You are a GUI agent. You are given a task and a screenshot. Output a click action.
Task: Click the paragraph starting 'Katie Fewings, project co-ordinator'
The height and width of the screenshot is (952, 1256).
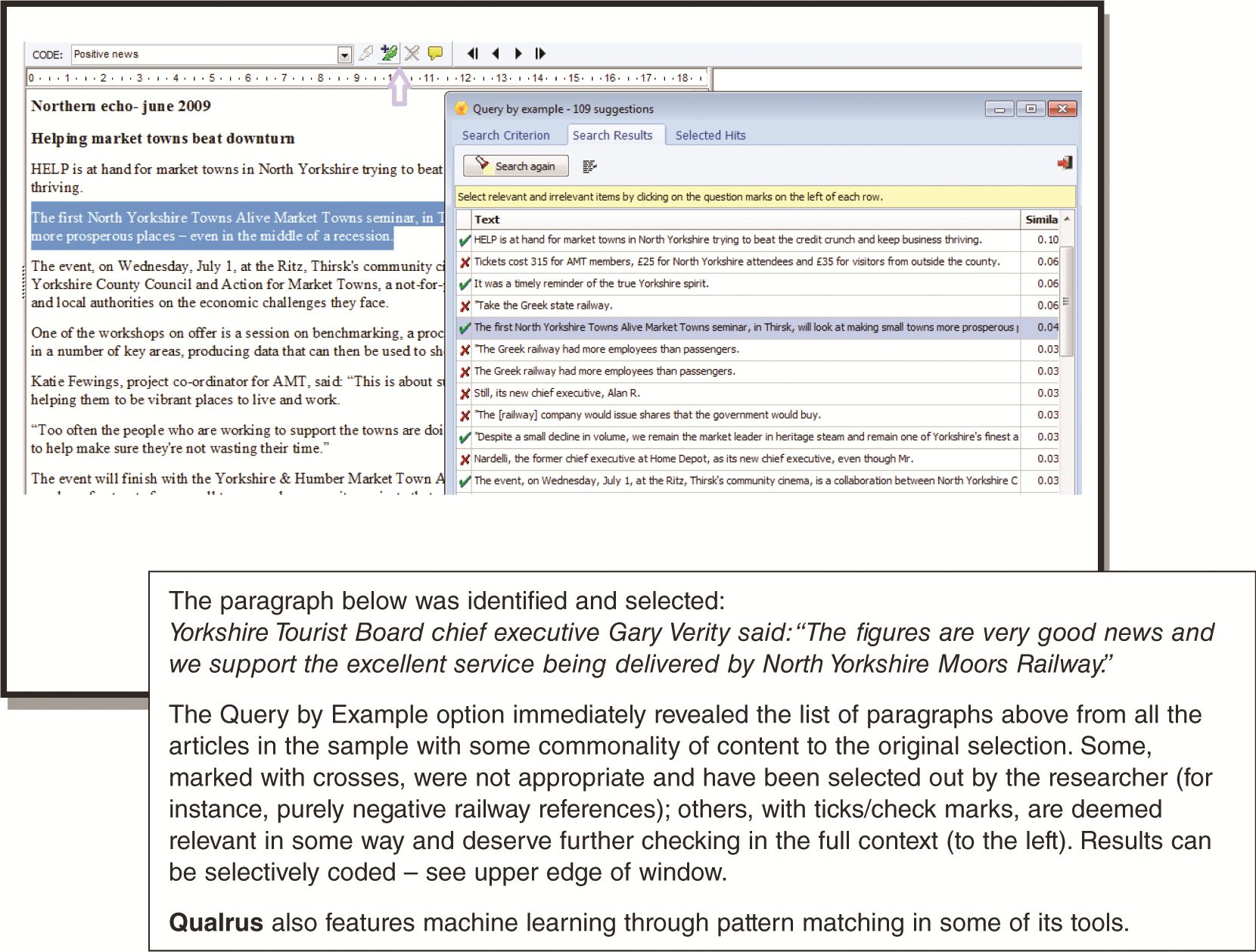point(238,390)
